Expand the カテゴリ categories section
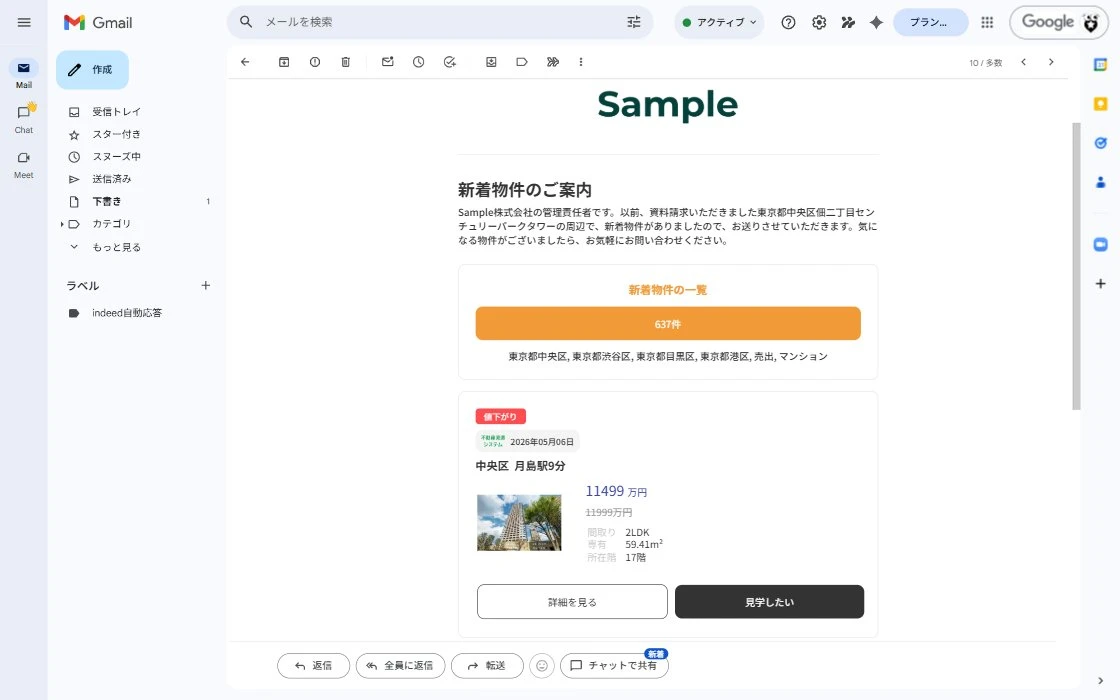Viewport: 1120px width, 700px height. [62, 224]
